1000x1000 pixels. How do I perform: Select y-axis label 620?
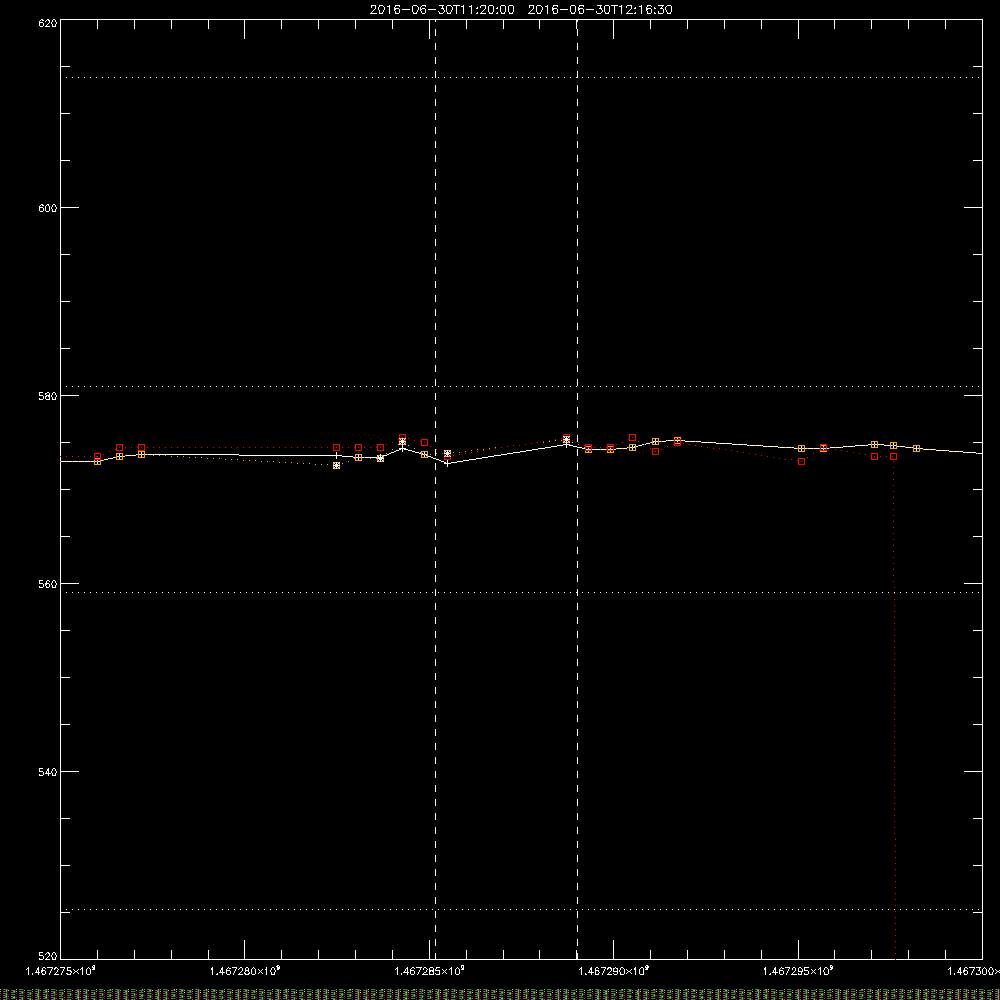[48, 23]
